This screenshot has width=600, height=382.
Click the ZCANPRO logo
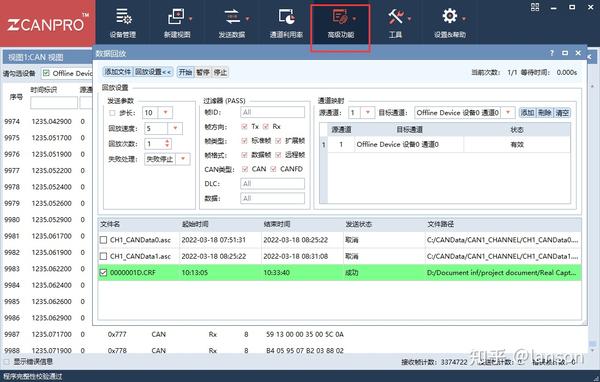[x=47, y=23]
